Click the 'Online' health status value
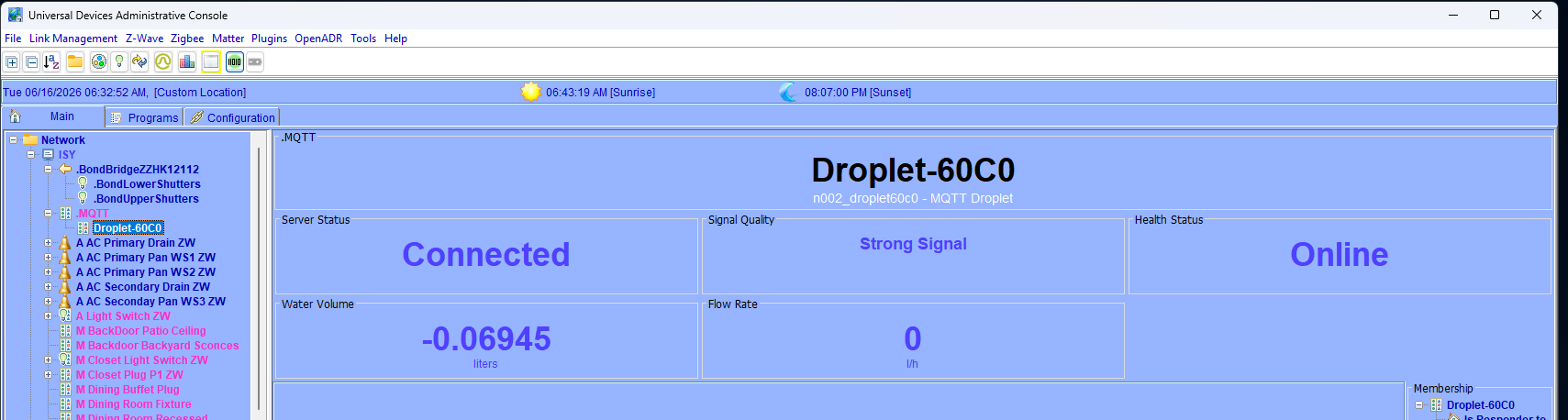Image resolution: width=1568 pixels, height=420 pixels. [x=1340, y=255]
